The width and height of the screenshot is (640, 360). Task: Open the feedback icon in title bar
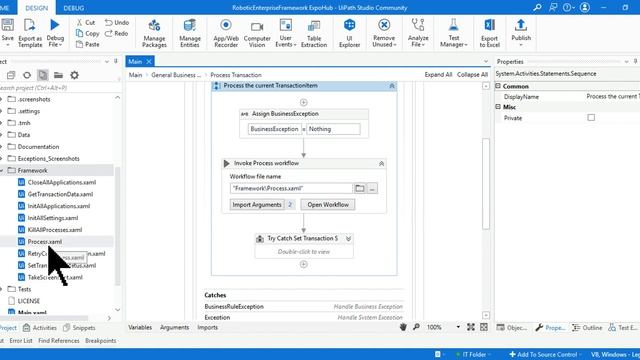pyautogui.click(x=553, y=7)
